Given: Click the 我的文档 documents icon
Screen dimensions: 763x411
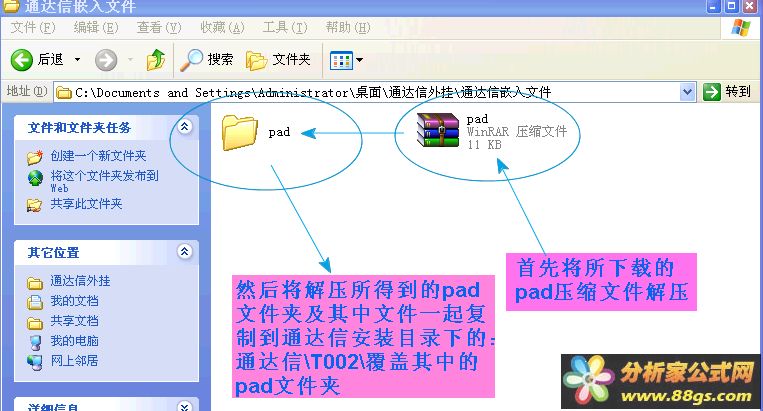Looking at the screenshot, I should [35, 303].
